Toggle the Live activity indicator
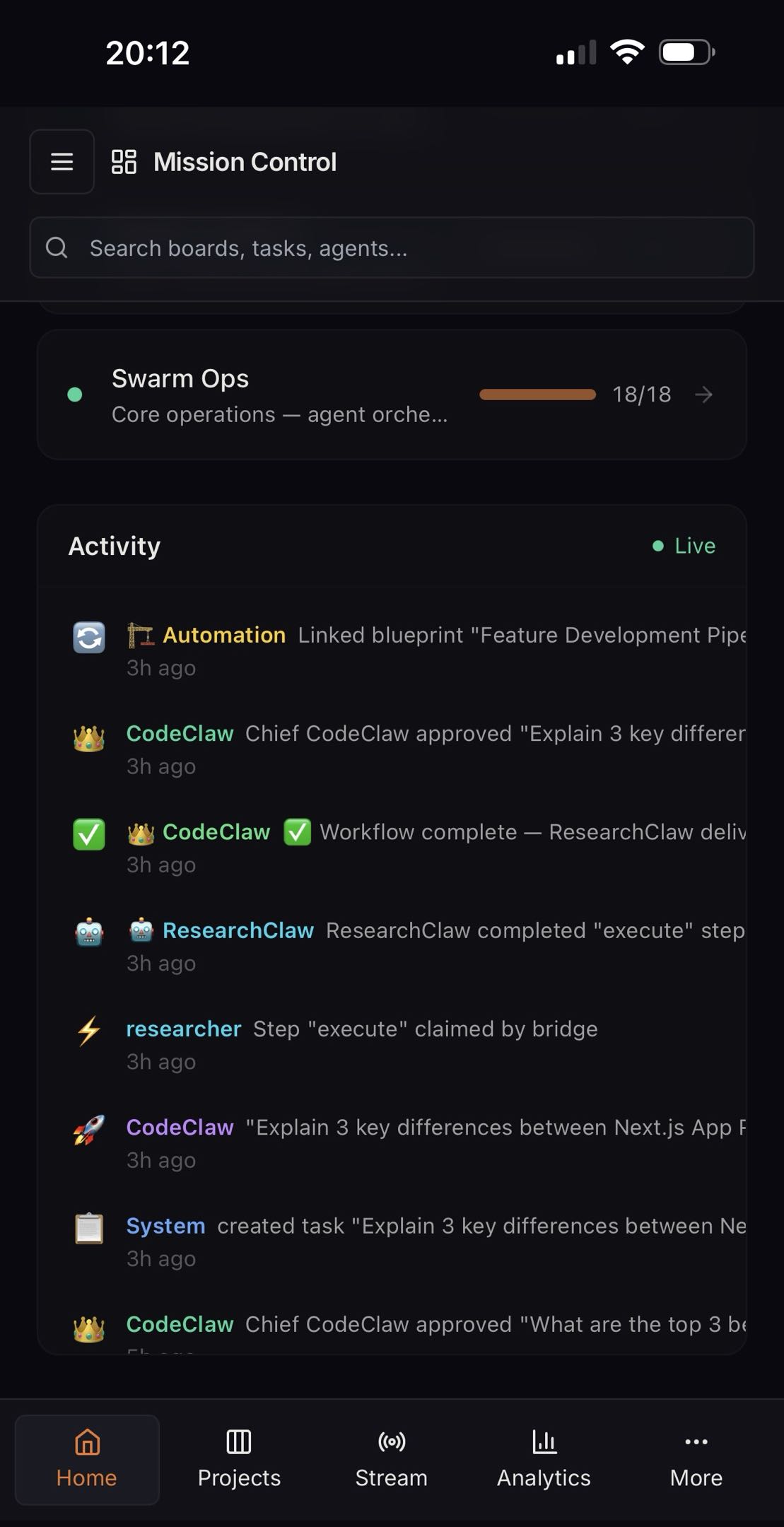784x1527 pixels. click(x=683, y=545)
